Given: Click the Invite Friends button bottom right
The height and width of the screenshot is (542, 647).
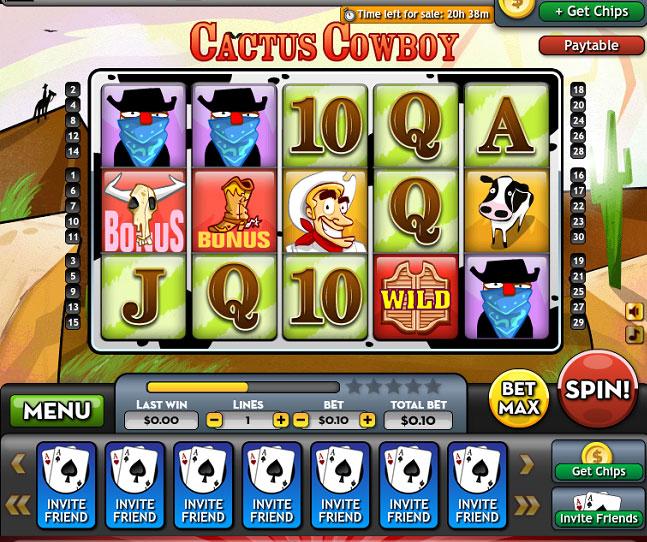Looking at the screenshot, I should point(598,509).
